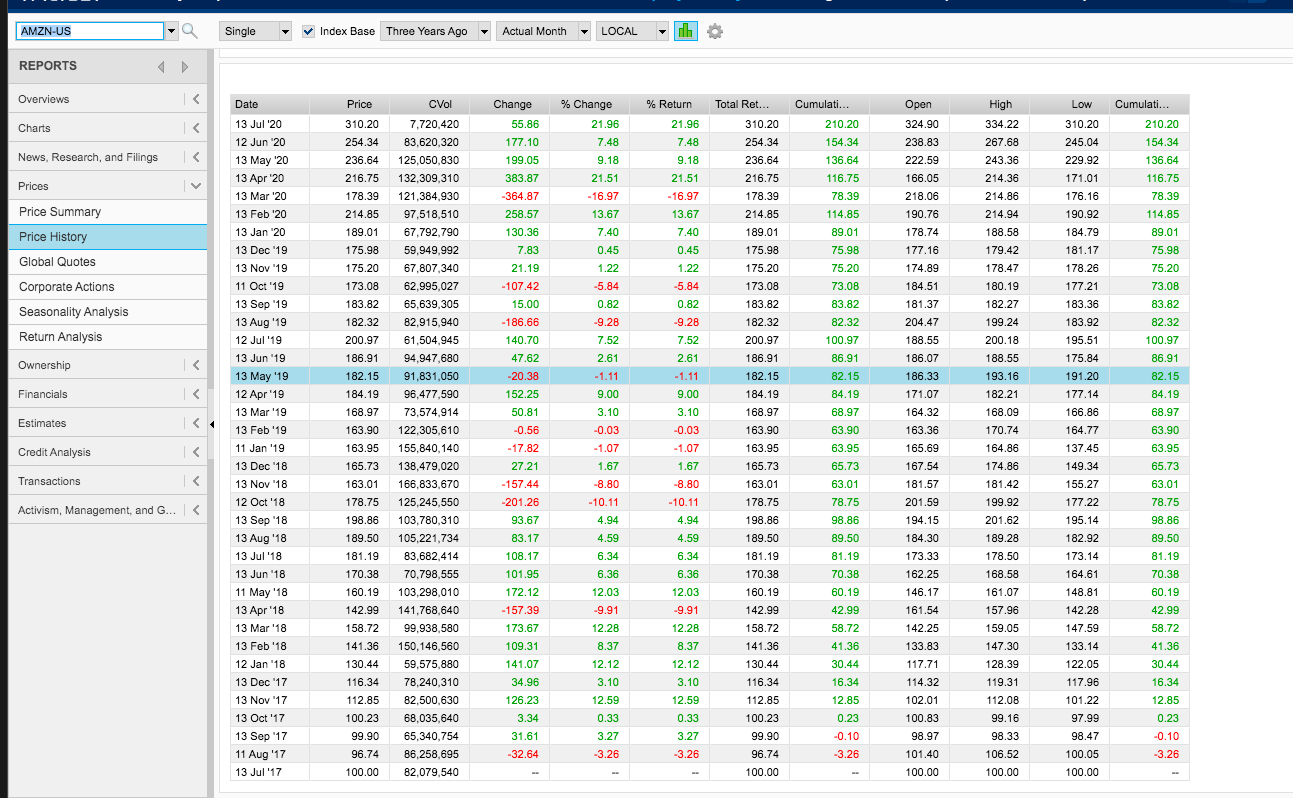Sort by the Date column header
This screenshot has width=1293, height=798.
[270, 104]
